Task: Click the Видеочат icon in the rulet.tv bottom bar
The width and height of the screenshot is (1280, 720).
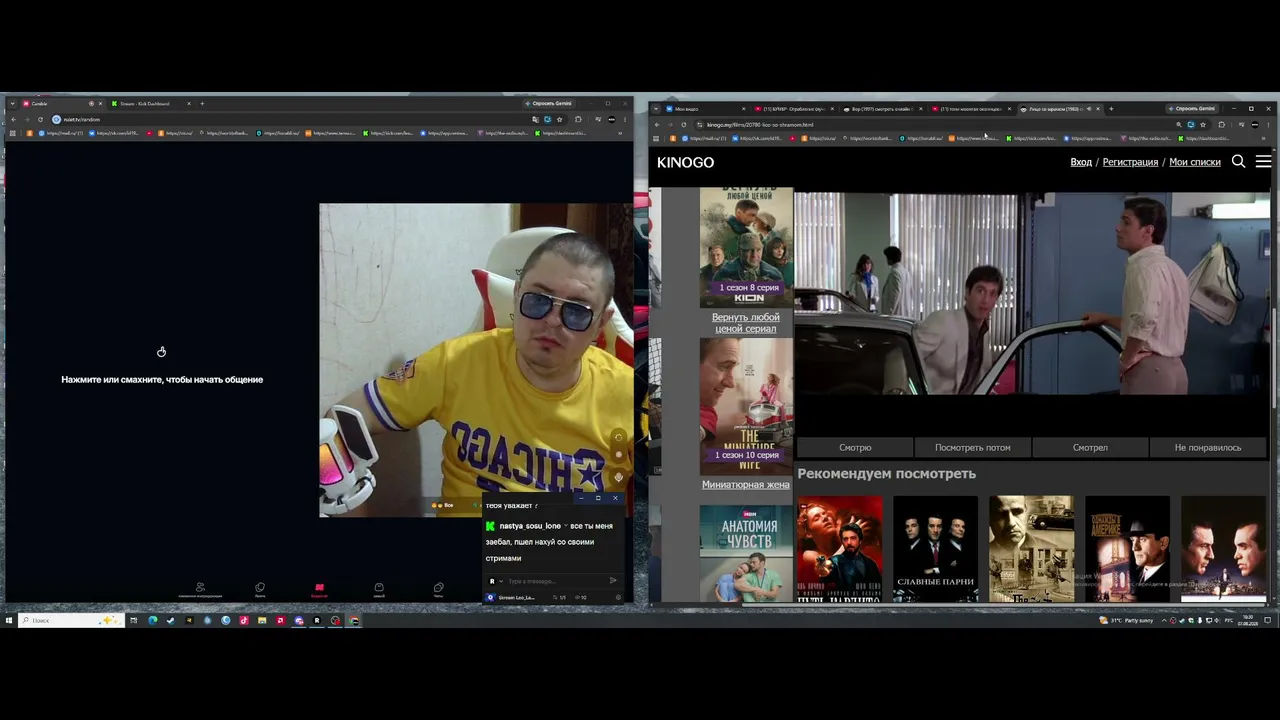Action: click(319, 590)
